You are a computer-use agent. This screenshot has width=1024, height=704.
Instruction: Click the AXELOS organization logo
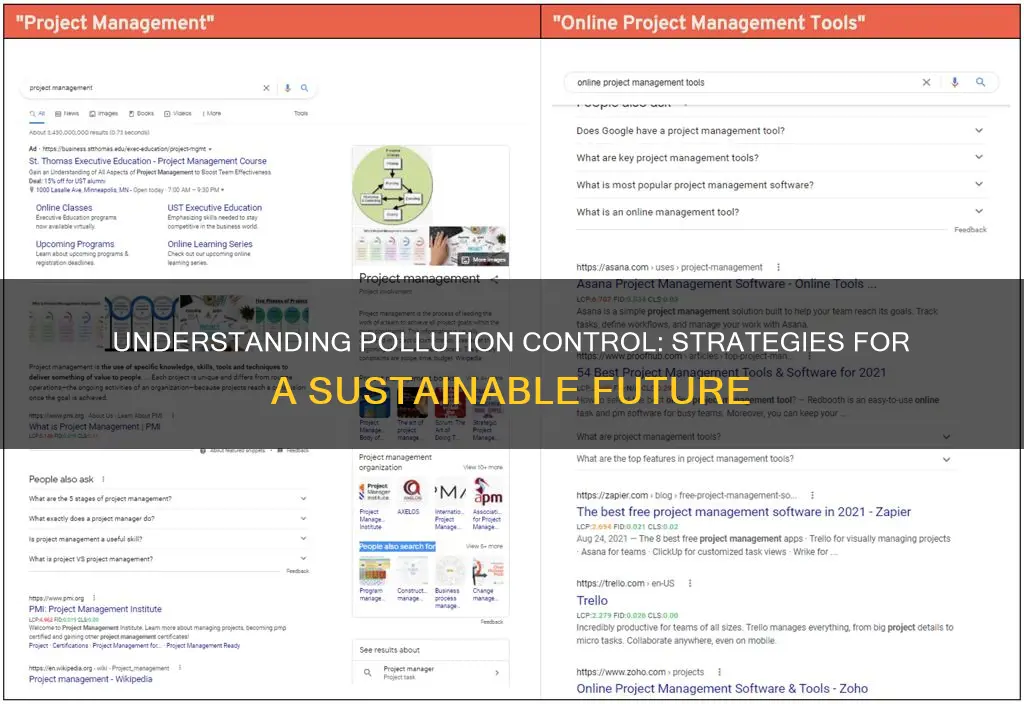[x=411, y=490]
